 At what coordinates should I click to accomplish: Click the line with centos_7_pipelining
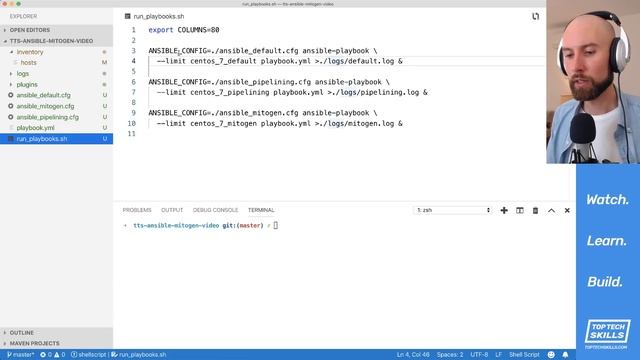pyautogui.click(x=292, y=92)
